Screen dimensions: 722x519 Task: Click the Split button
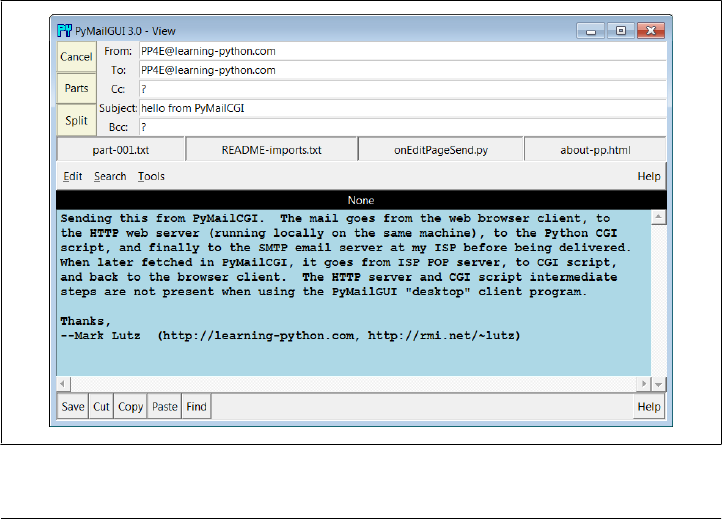pyautogui.click(x=76, y=120)
